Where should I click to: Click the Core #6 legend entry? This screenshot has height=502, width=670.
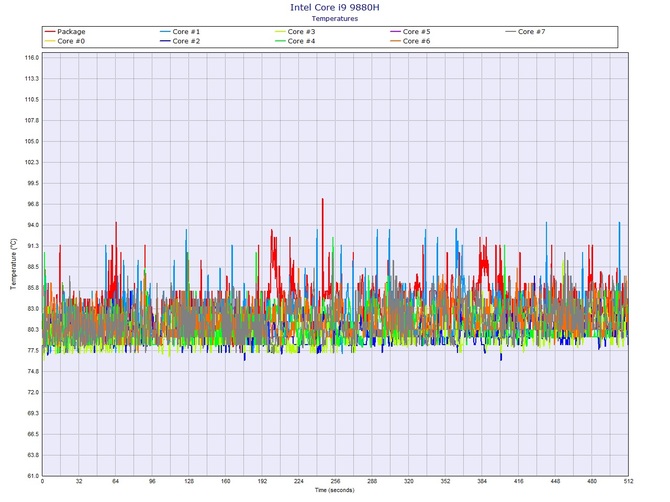click(x=410, y=41)
